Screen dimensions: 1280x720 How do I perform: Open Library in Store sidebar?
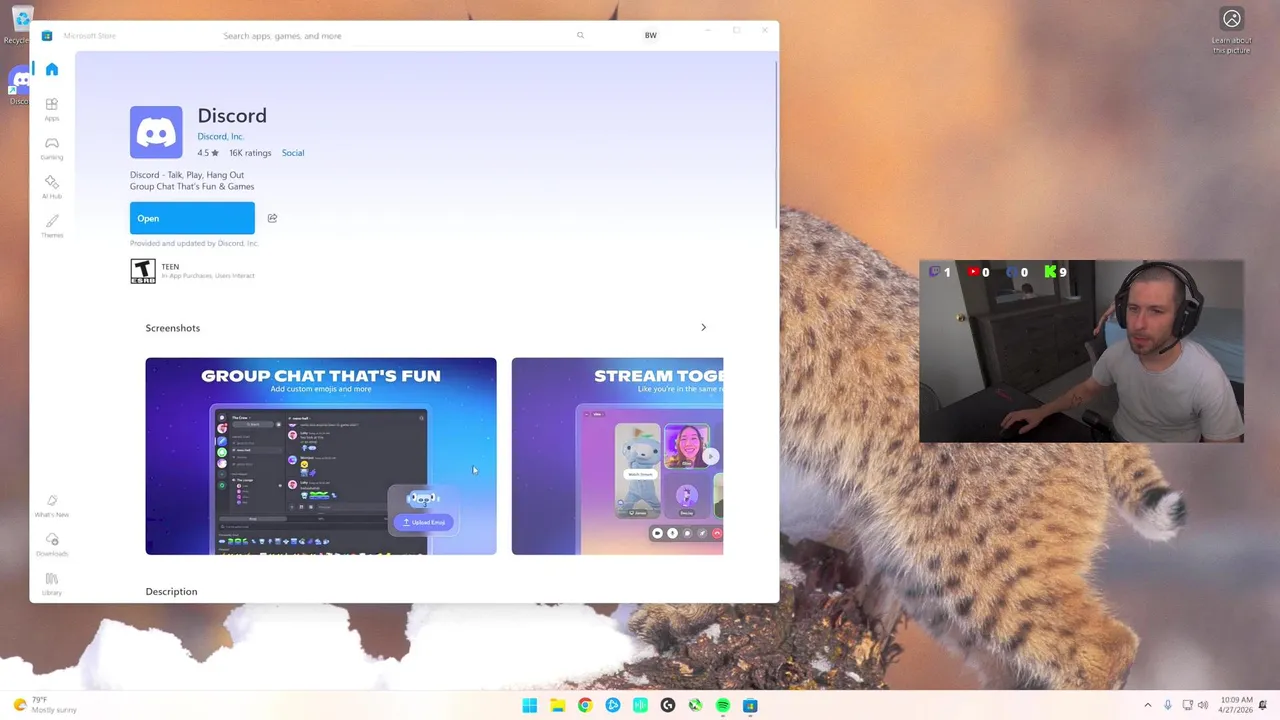tap(52, 584)
